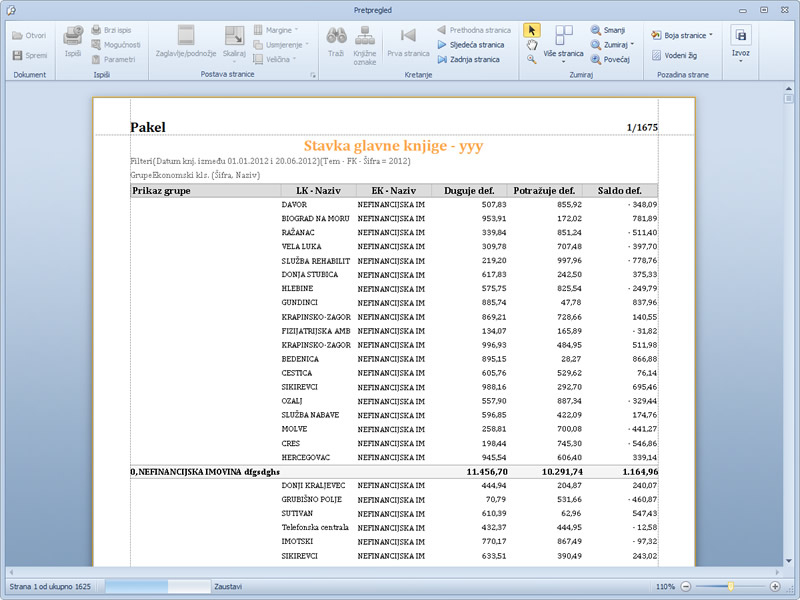Image resolution: width=800 pixels, height=600 pixels.
Task: Expand the Više stranica layout dropdown
Action: point(563,44)
